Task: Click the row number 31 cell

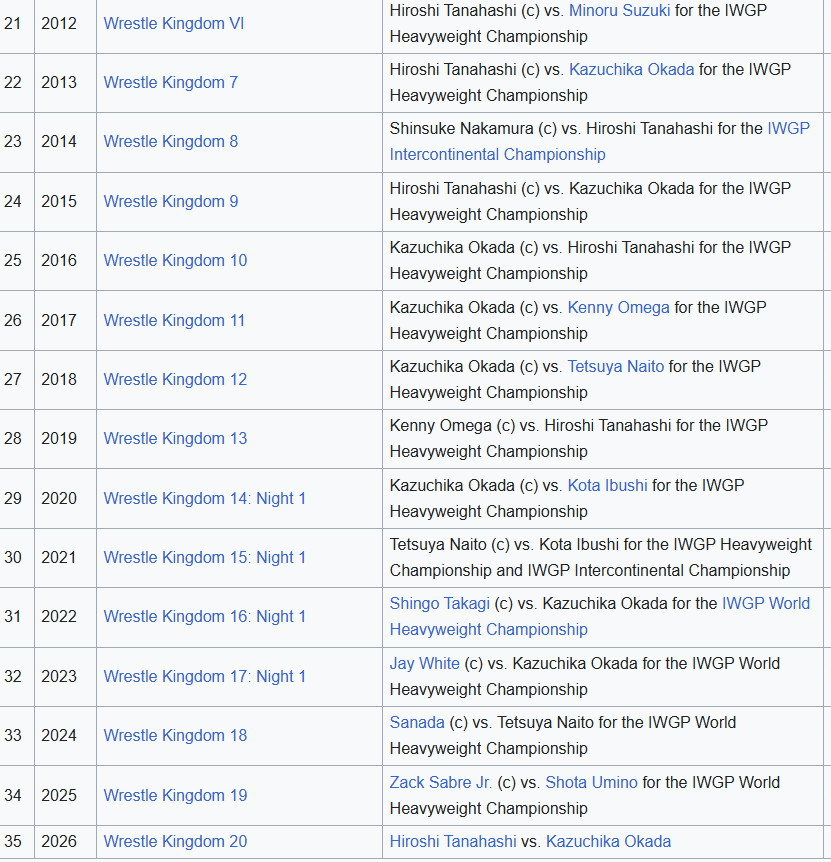Action: point(16,617)
